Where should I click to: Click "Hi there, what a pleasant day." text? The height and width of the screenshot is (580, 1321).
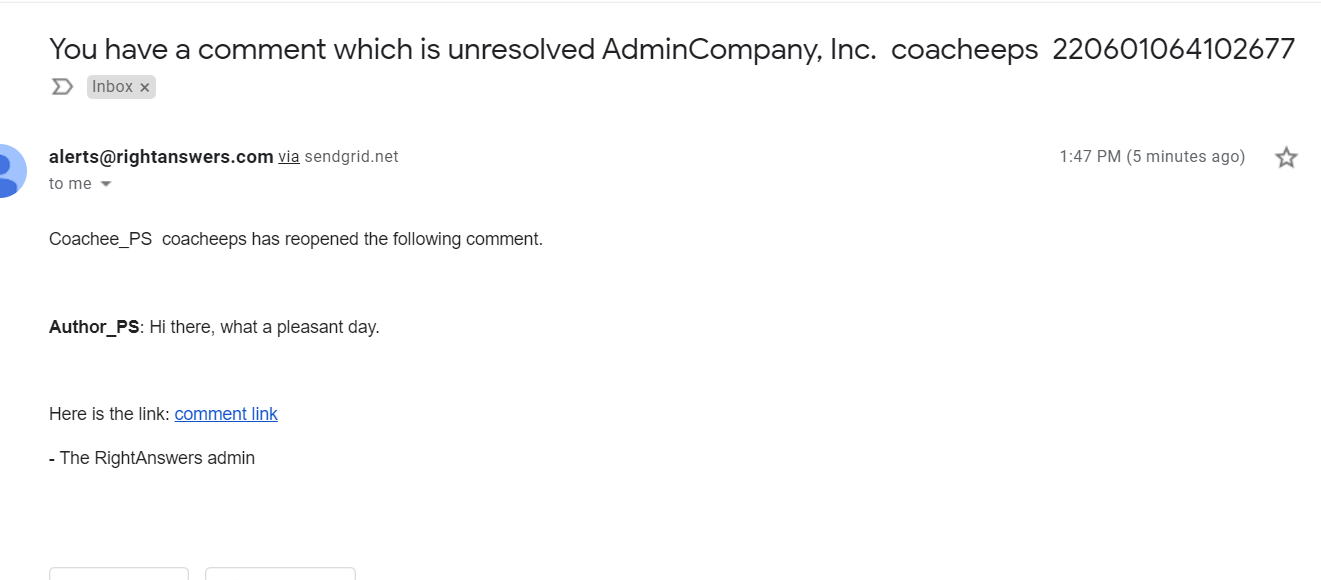(x=265, y=327)
